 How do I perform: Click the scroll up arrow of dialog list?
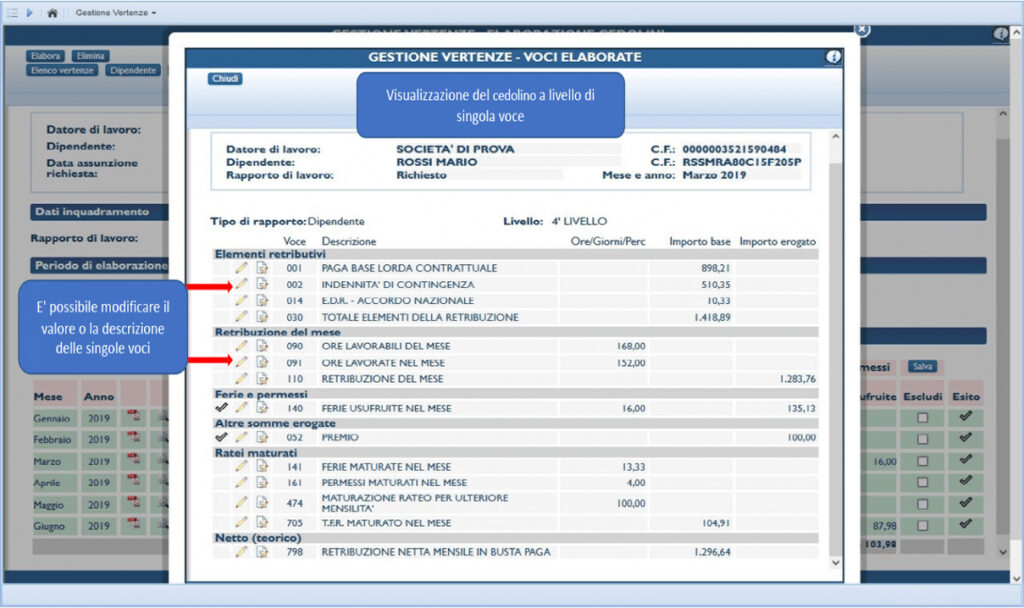(x=835, y=137)
